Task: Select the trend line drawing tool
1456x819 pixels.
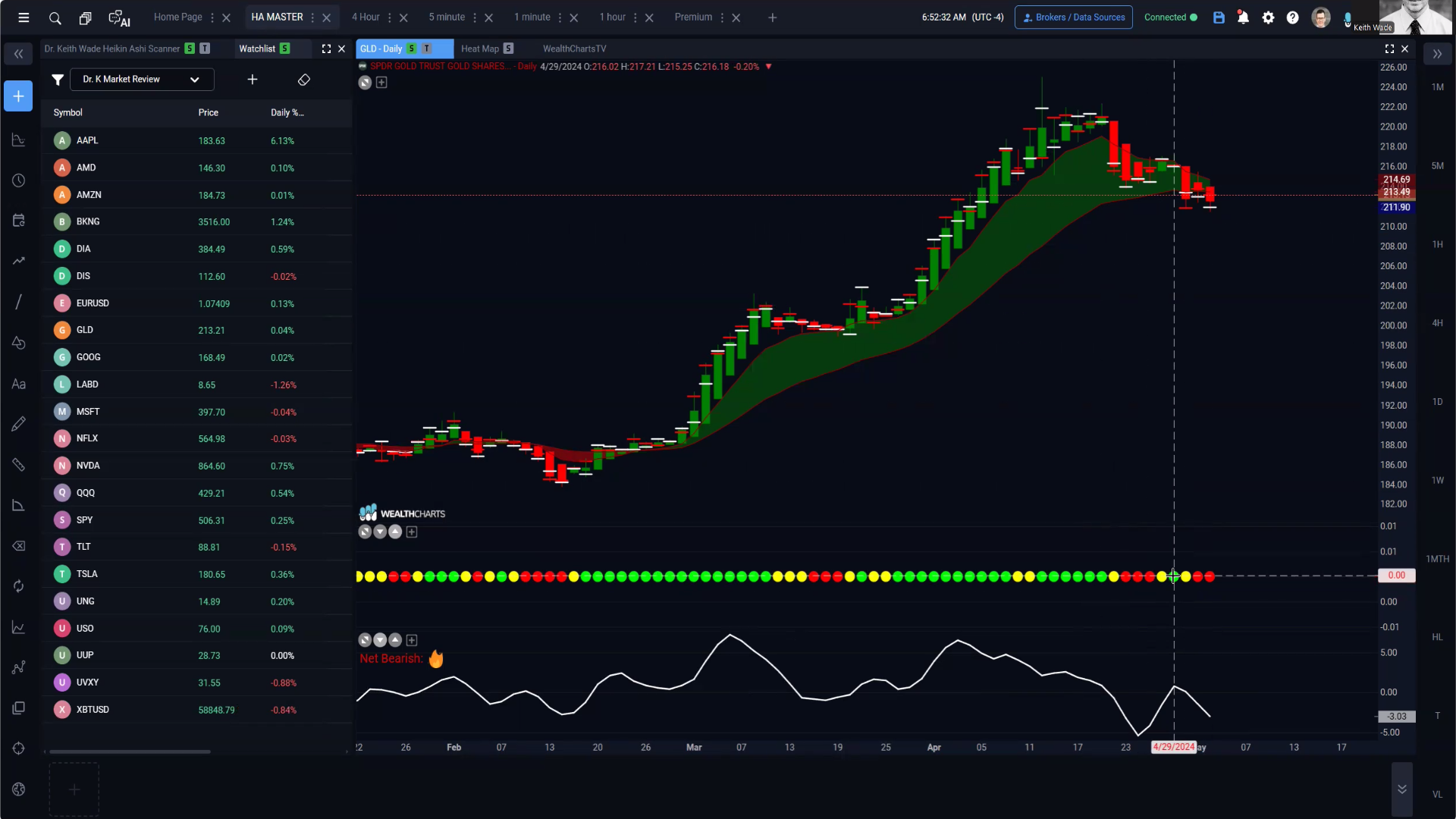Action: [18, 302]
